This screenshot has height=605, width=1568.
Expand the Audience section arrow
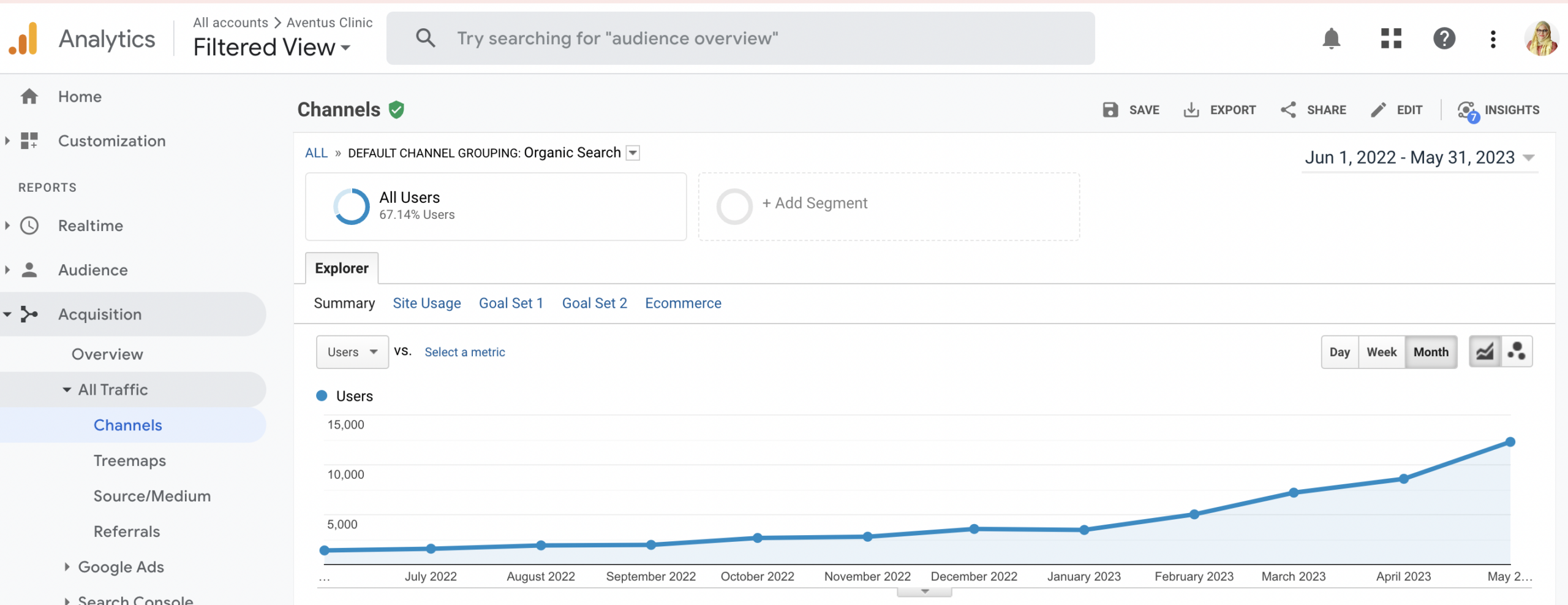point(7,270)
